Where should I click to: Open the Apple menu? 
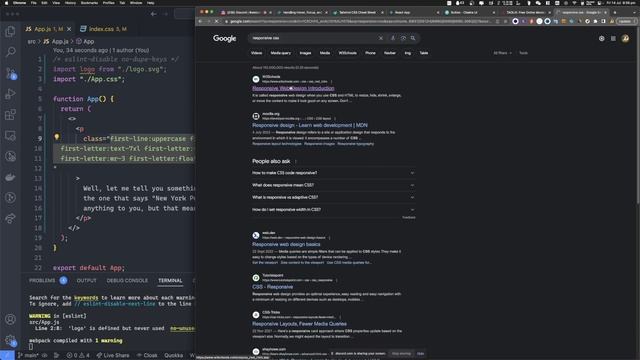pos(6,3)
